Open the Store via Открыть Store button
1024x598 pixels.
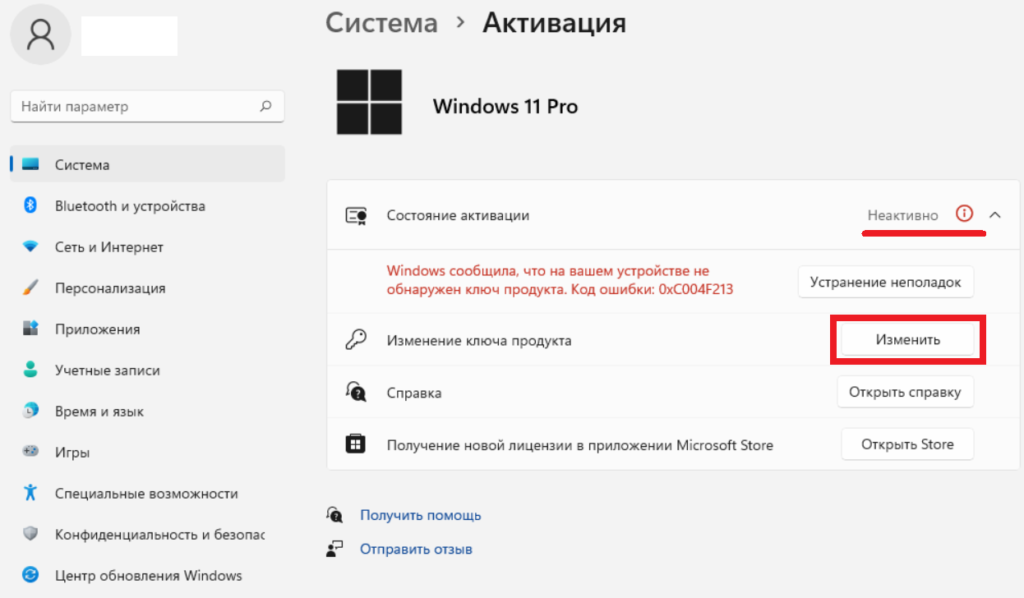(x=907, y=444)
